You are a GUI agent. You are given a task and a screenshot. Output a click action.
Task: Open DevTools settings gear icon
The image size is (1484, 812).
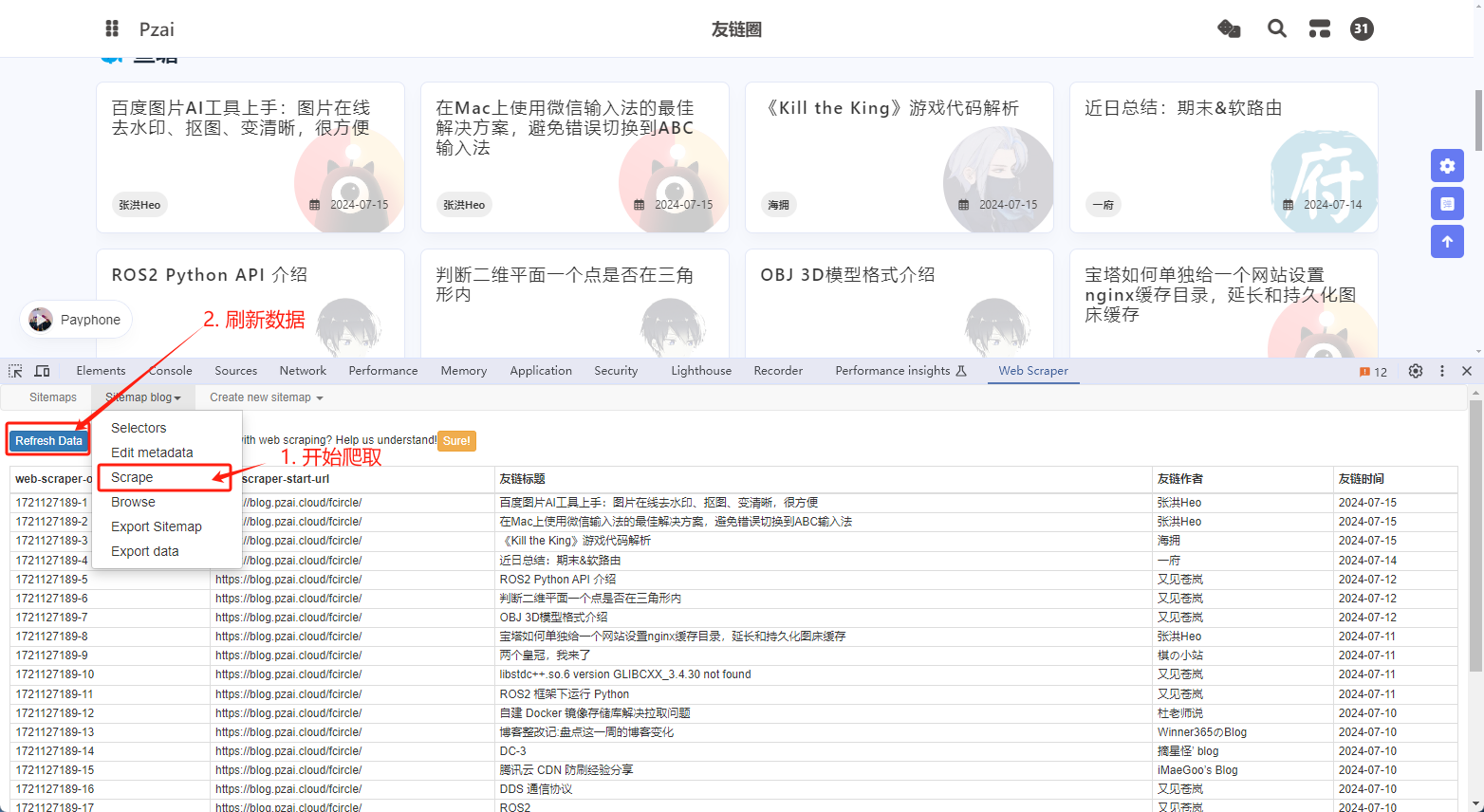pos(1416,371)
